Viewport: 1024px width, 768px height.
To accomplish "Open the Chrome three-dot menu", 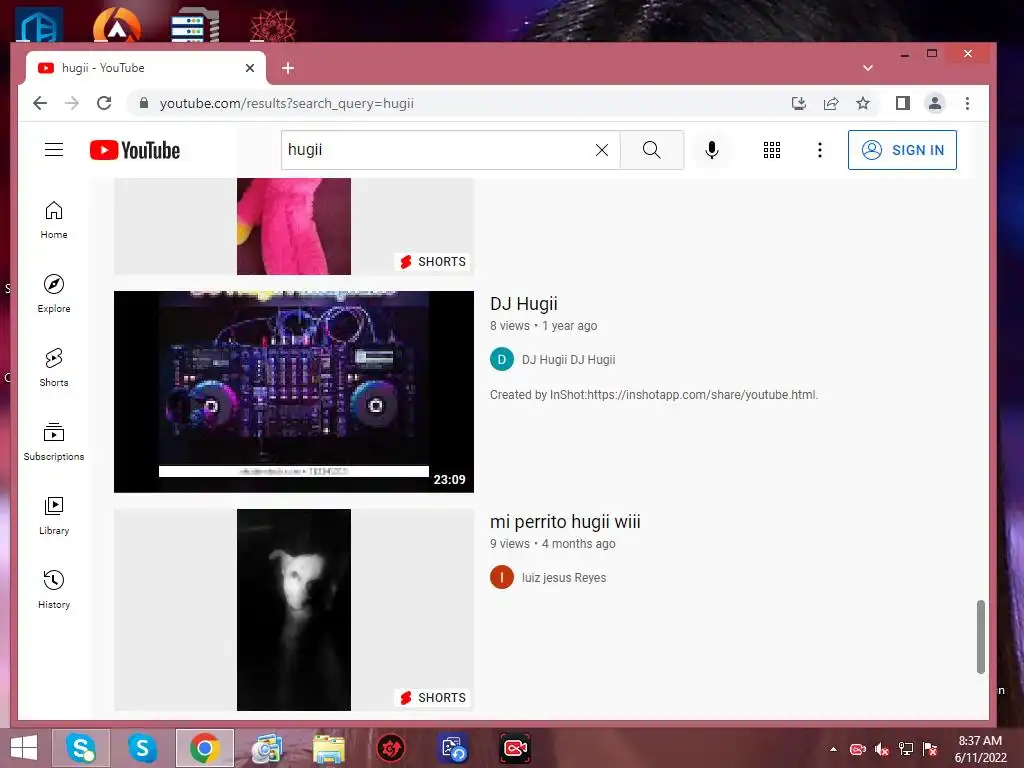I will [967, 103].
